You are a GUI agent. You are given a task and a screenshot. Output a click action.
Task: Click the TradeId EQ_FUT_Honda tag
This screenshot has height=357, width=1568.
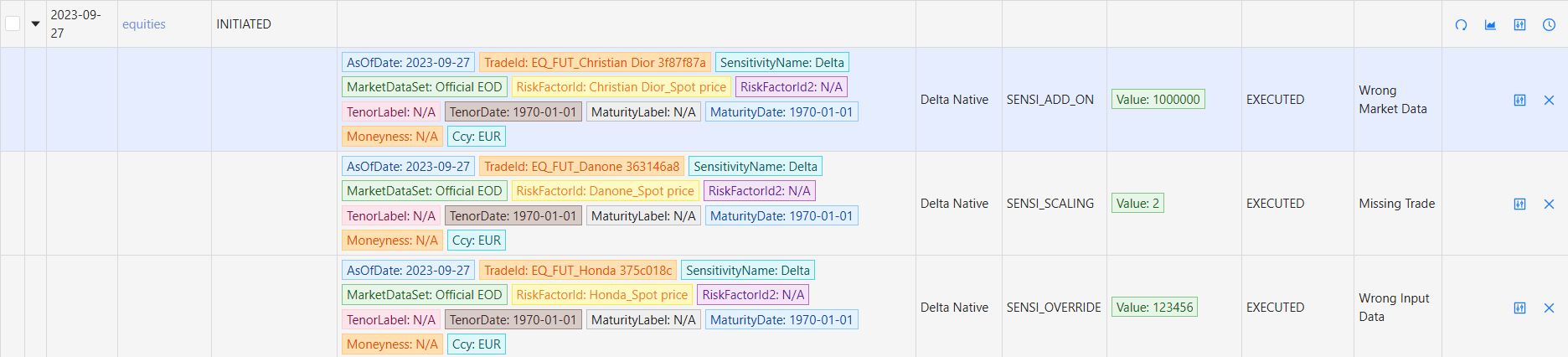pyautogui.click(x=578, y=271)
